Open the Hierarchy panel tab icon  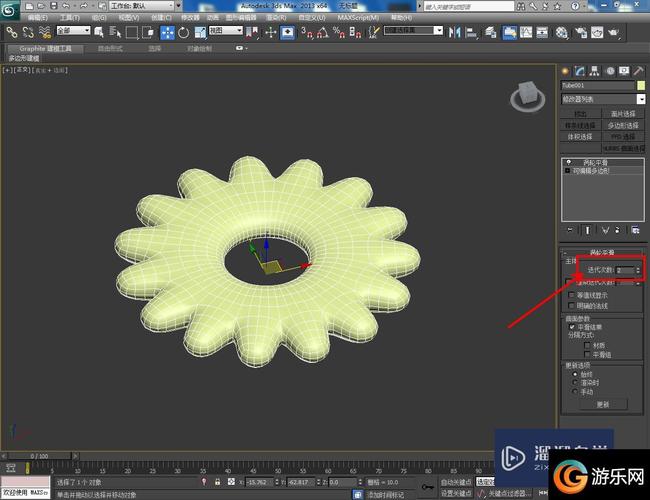(596, 71)
